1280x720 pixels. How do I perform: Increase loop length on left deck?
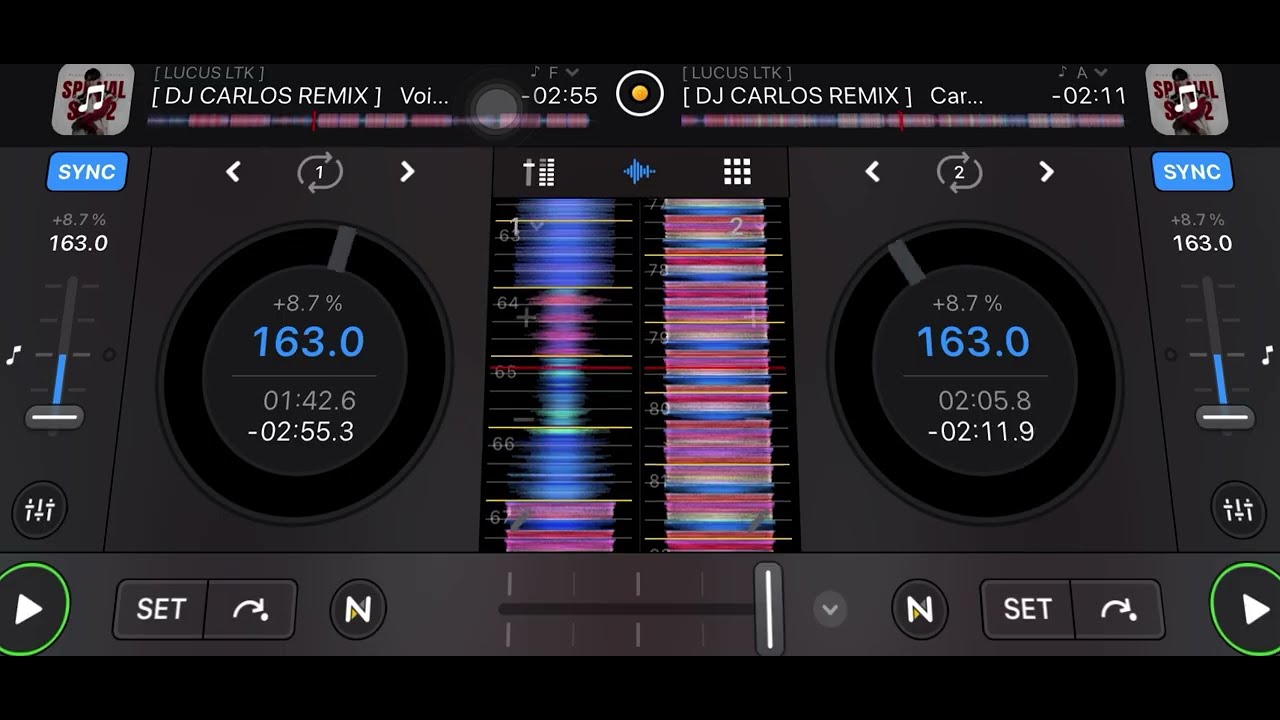(x=407, y=172)
